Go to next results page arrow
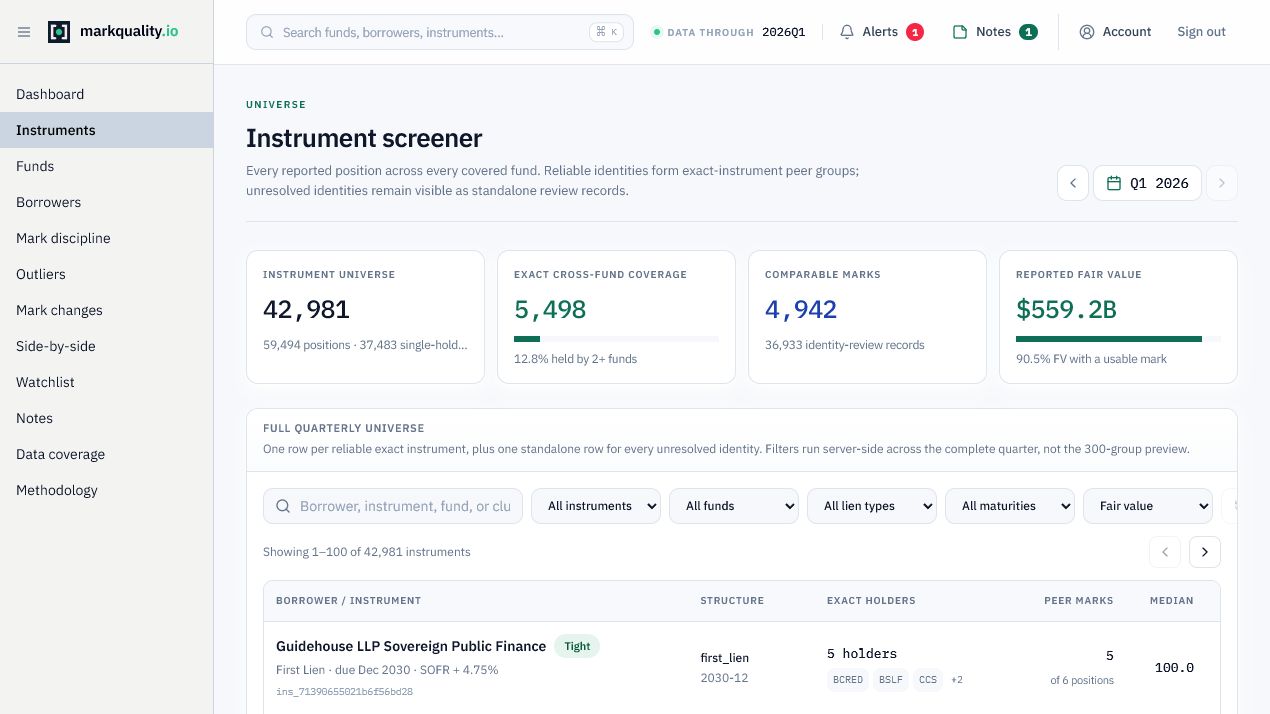Image resolution: width=1270 pixels, height=714 pixels. (x=1205, y=552)
